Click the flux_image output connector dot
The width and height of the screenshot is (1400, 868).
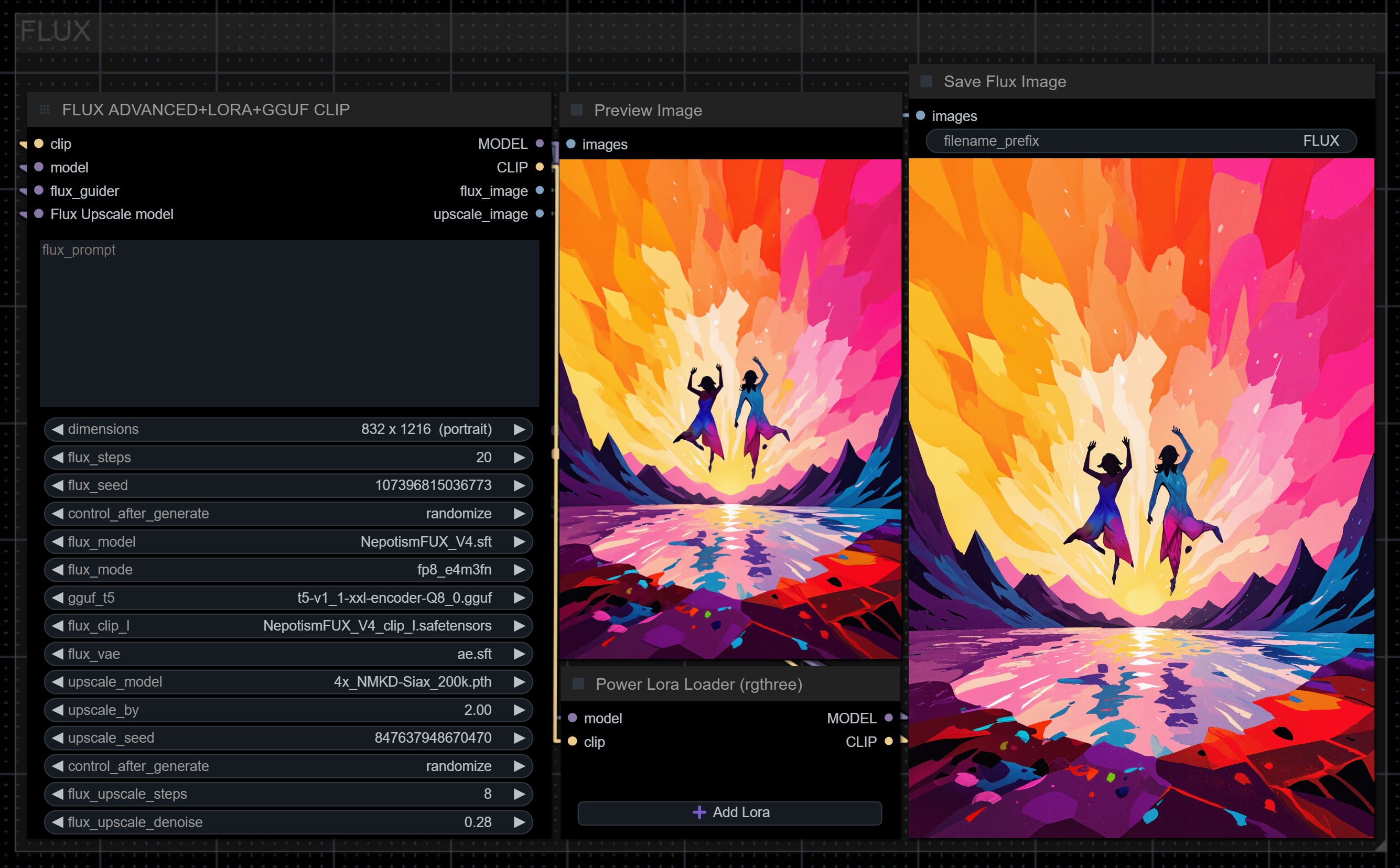click(539, 191)
